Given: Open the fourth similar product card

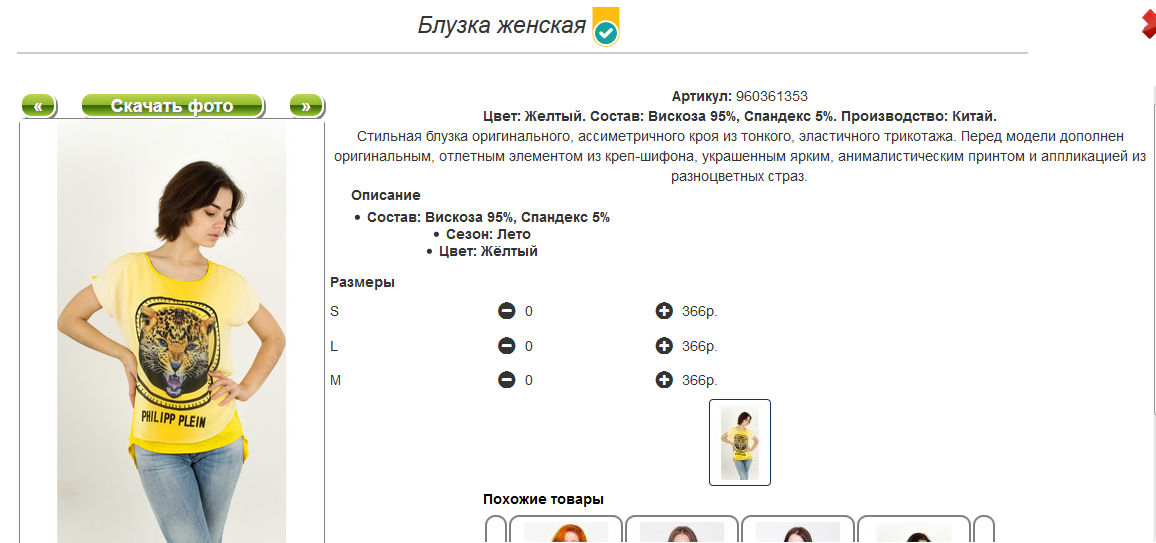Looking at the screenshot, I should tap(914, 531).
